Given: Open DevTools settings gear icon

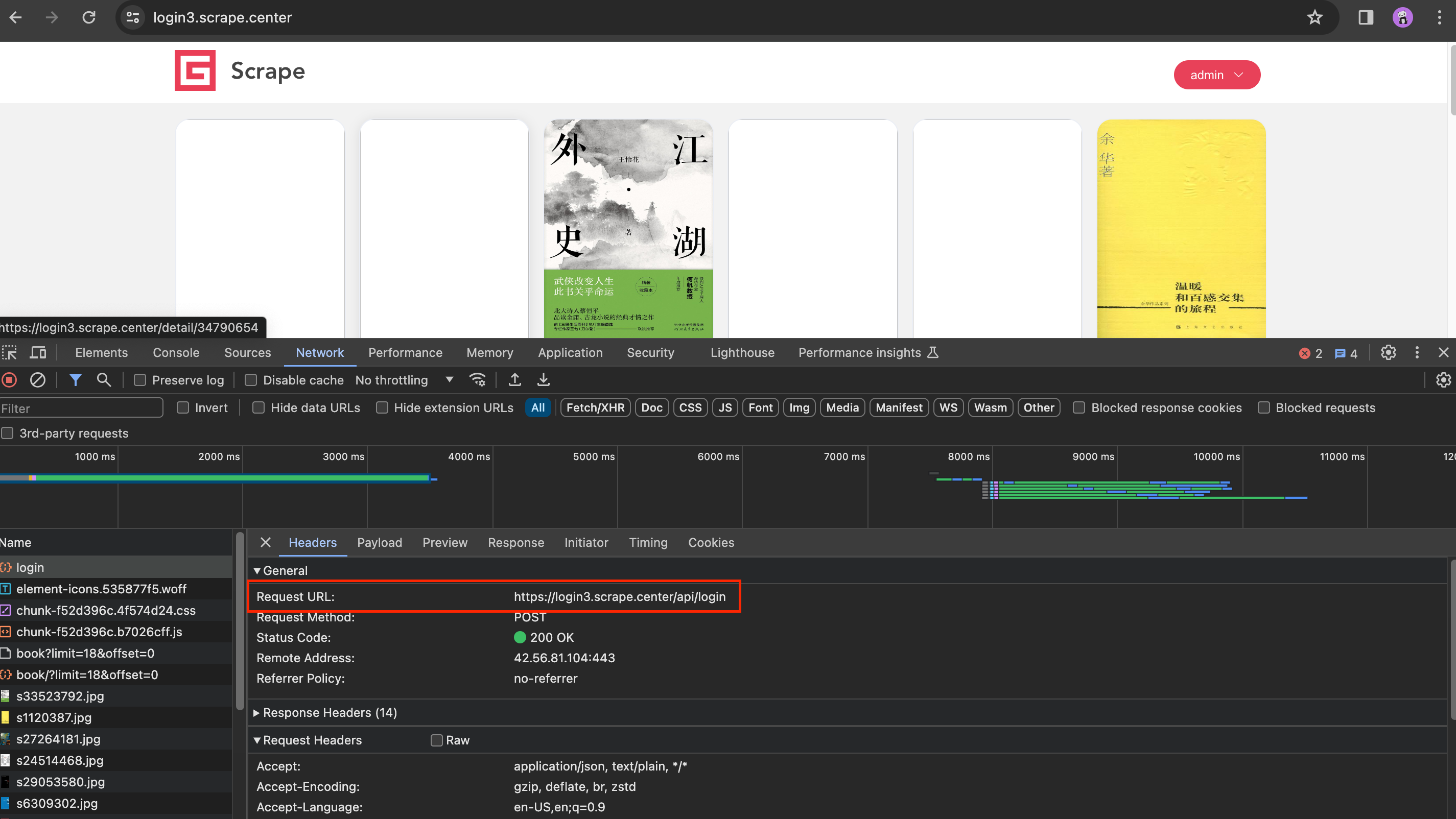Looking at the screenshot, I should 1388,352.
